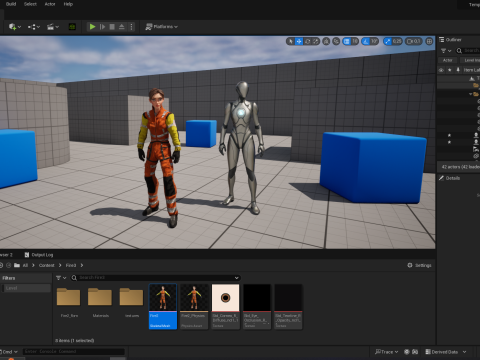Click the Eject button in play toolbar

pyautogui.click(x=122, y=27)
